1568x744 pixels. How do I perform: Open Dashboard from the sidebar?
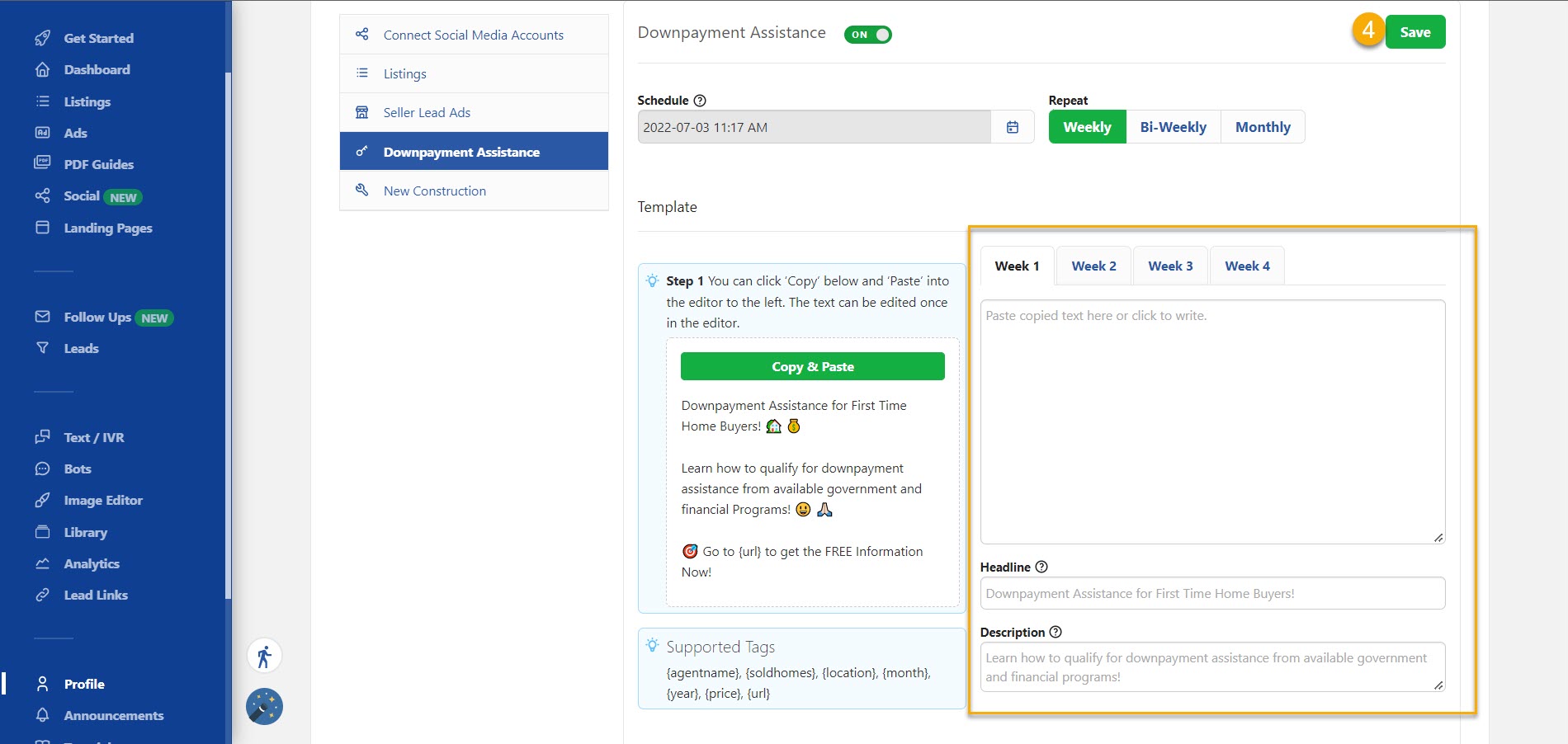[97, 70]
